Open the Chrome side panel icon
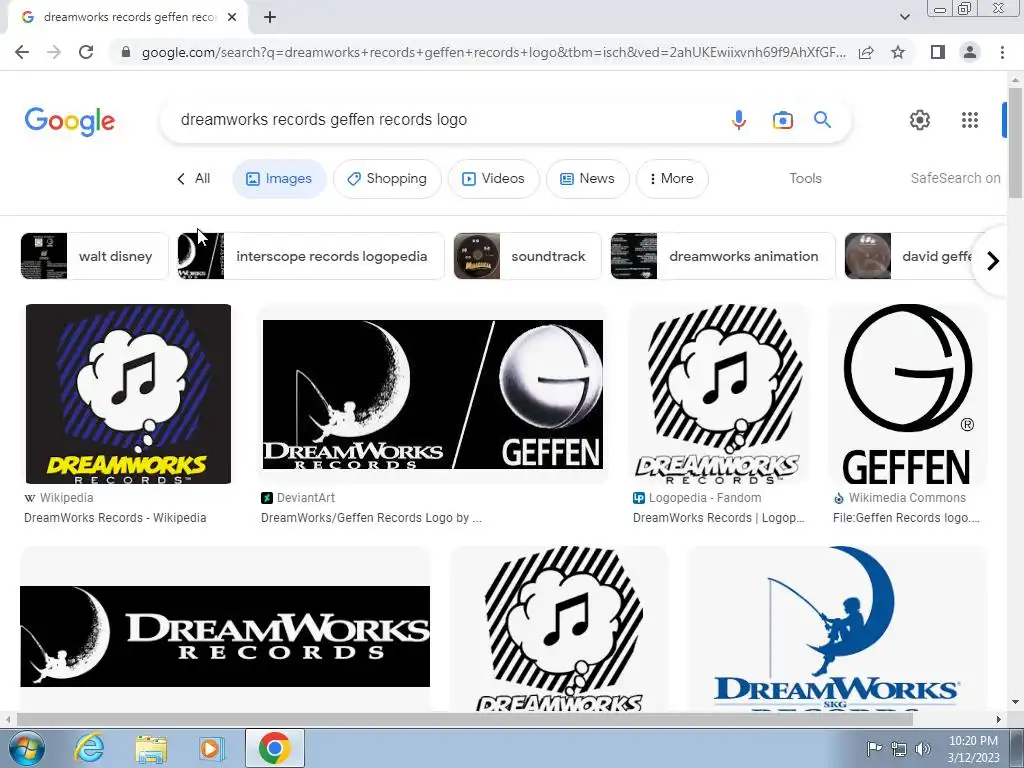The height and width of the screenshot is (768, 1024). tap(938, 52)
